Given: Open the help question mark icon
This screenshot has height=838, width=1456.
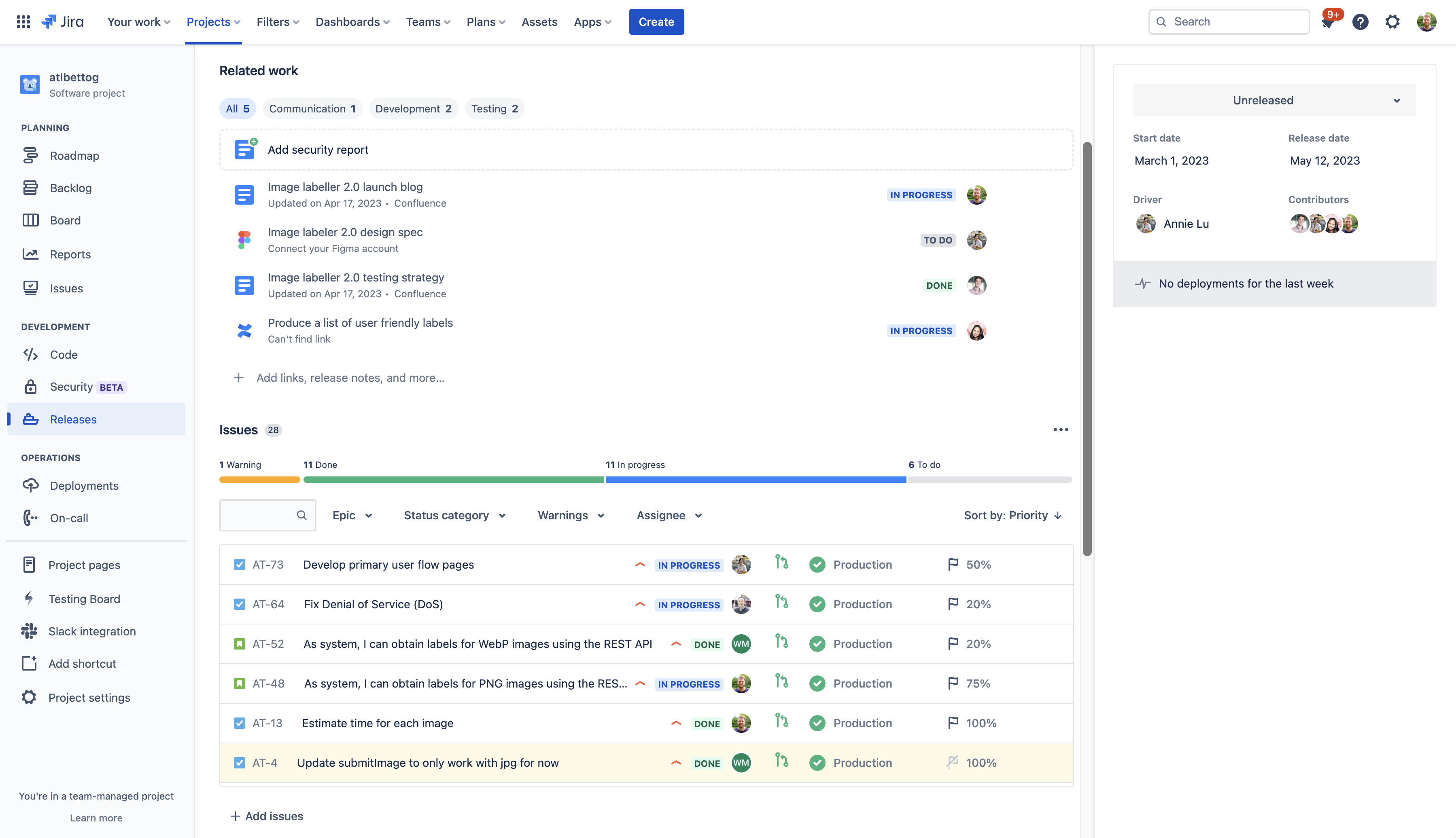Looking at the screenshot, I should point(1360,22).
